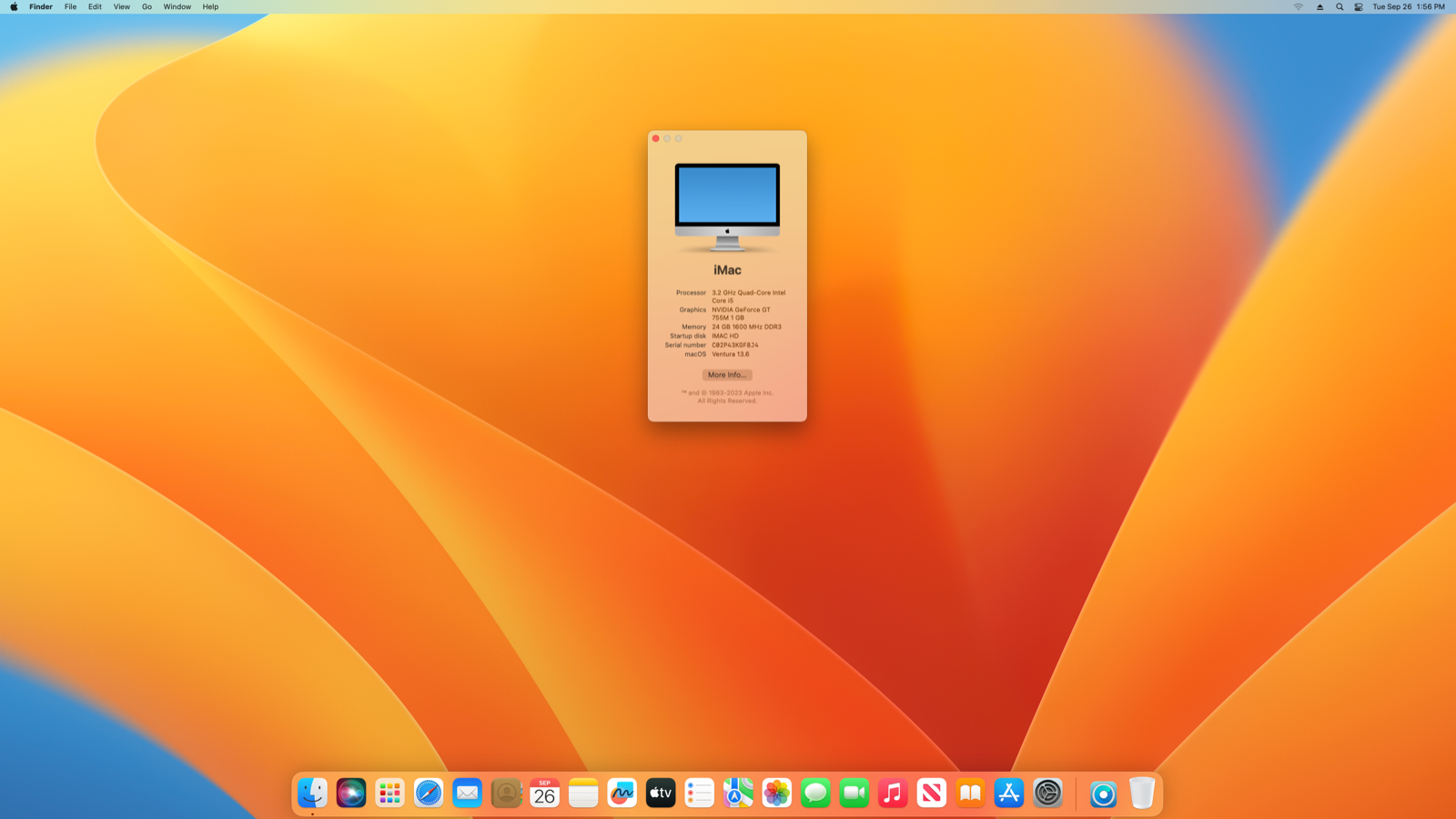Screen dimensions: 1456x819
Task: Open Apple News app
Action: click(932, 794)
